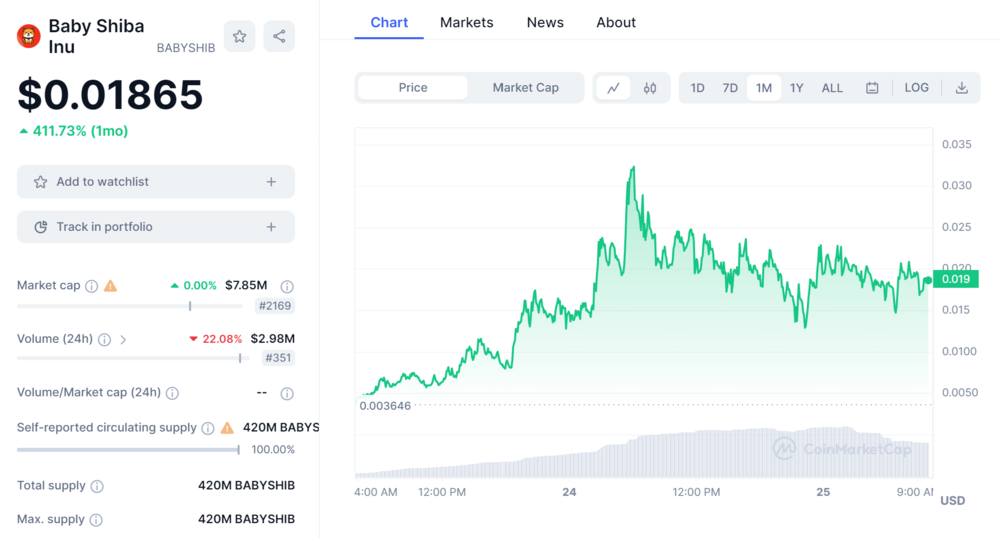Click the Max. supply 420M BABYSHIB value

(x=246, y=520)
